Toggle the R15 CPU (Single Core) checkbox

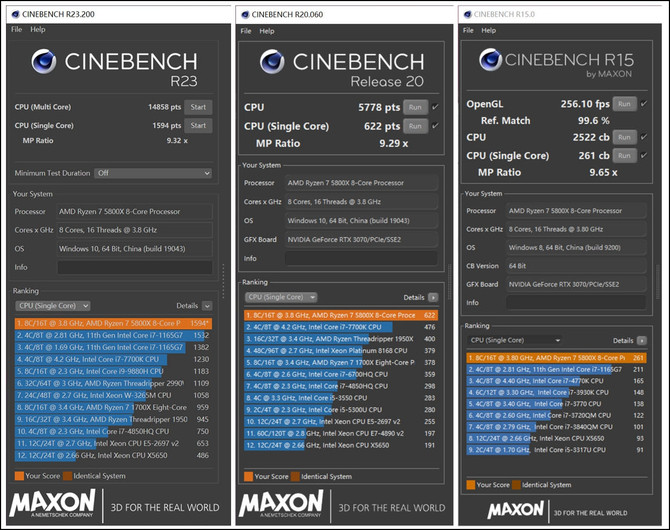(641, 155)
